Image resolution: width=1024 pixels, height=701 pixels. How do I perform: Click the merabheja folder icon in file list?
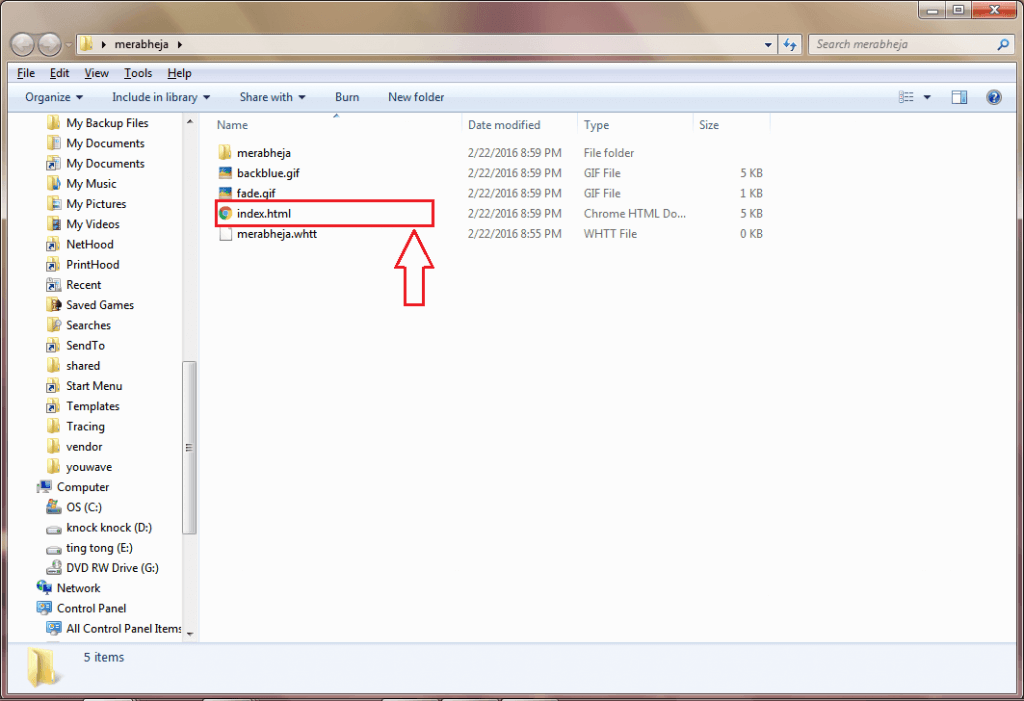click(225, 153)
